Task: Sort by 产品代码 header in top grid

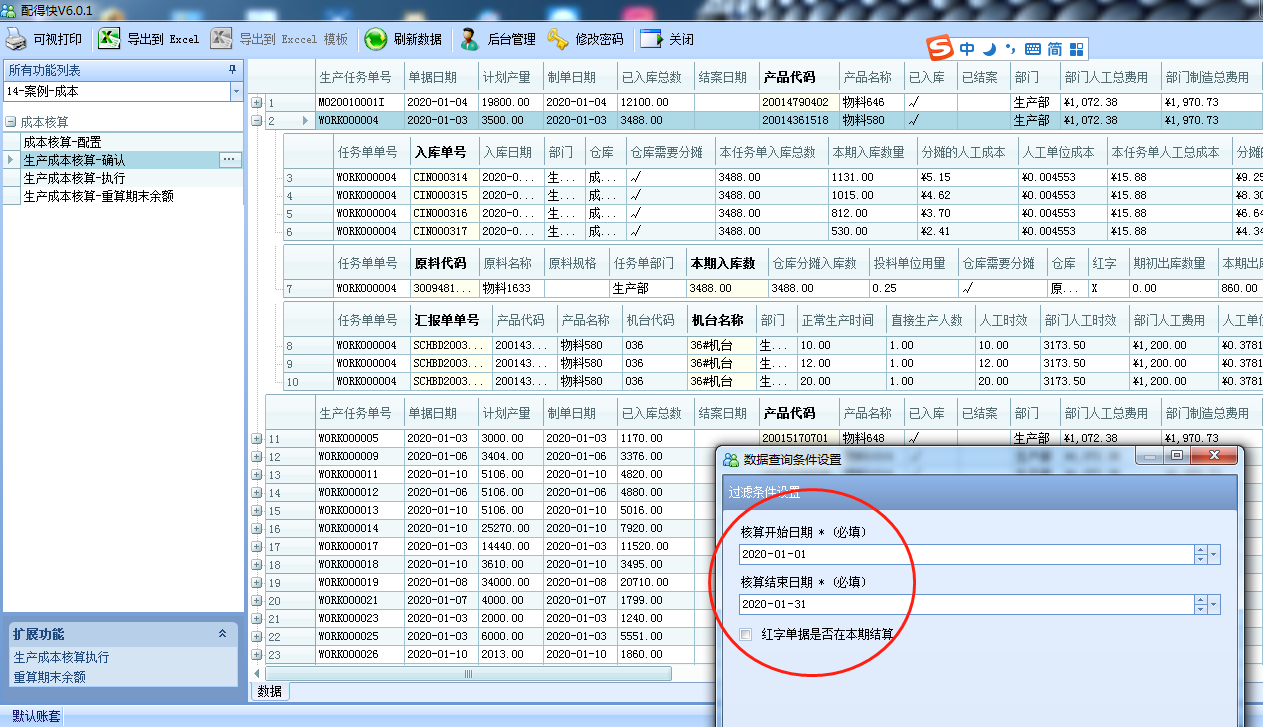Action: click(797, 77)
